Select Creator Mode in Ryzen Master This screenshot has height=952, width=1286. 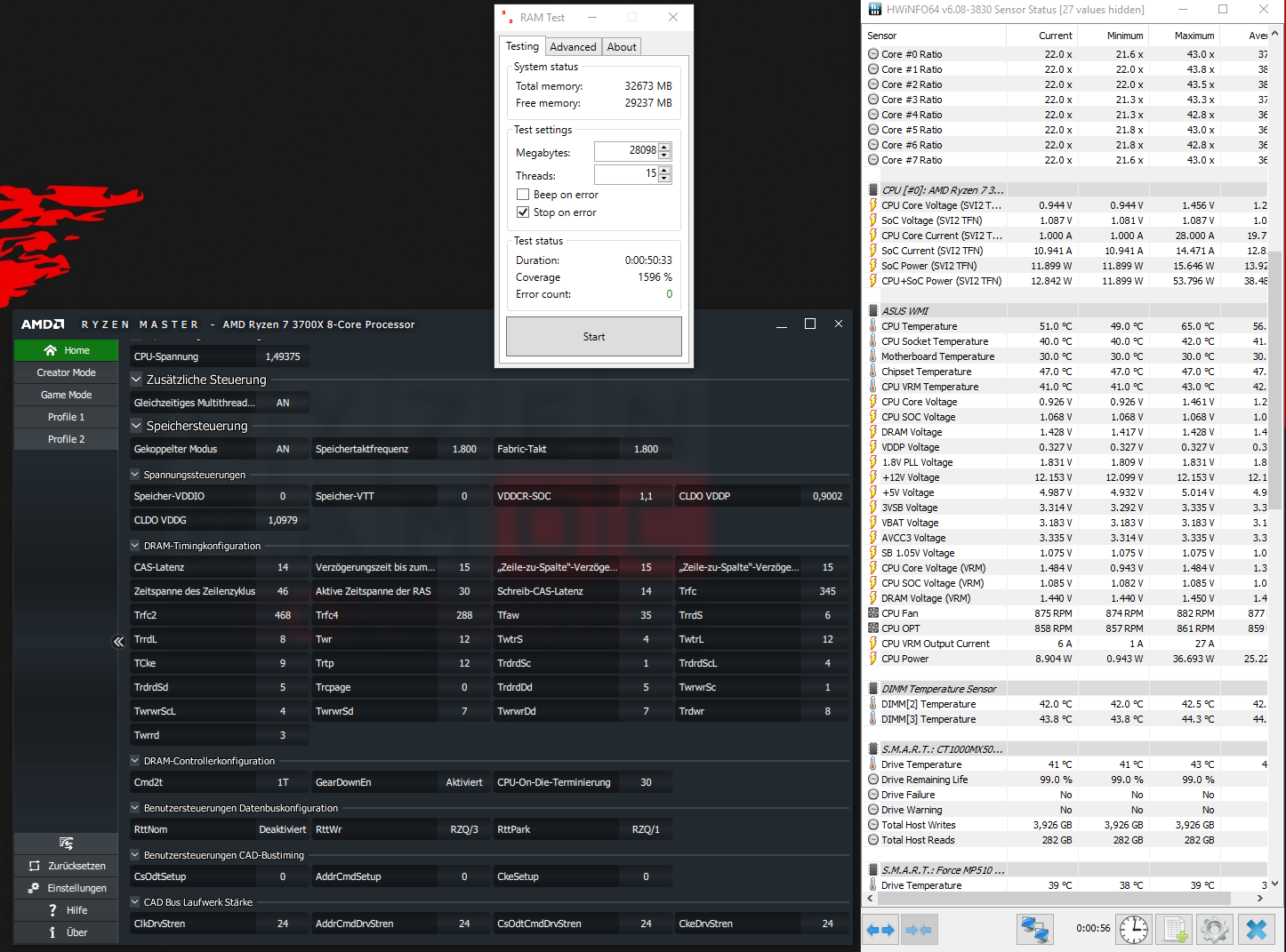coord(66,372)
